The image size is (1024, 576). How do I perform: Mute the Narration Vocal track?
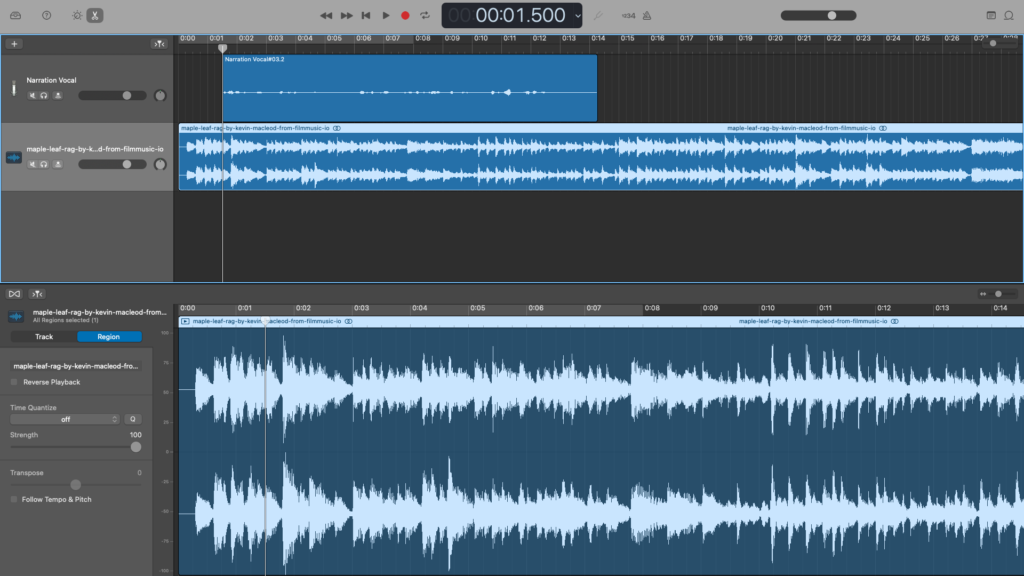pos(32,95)
